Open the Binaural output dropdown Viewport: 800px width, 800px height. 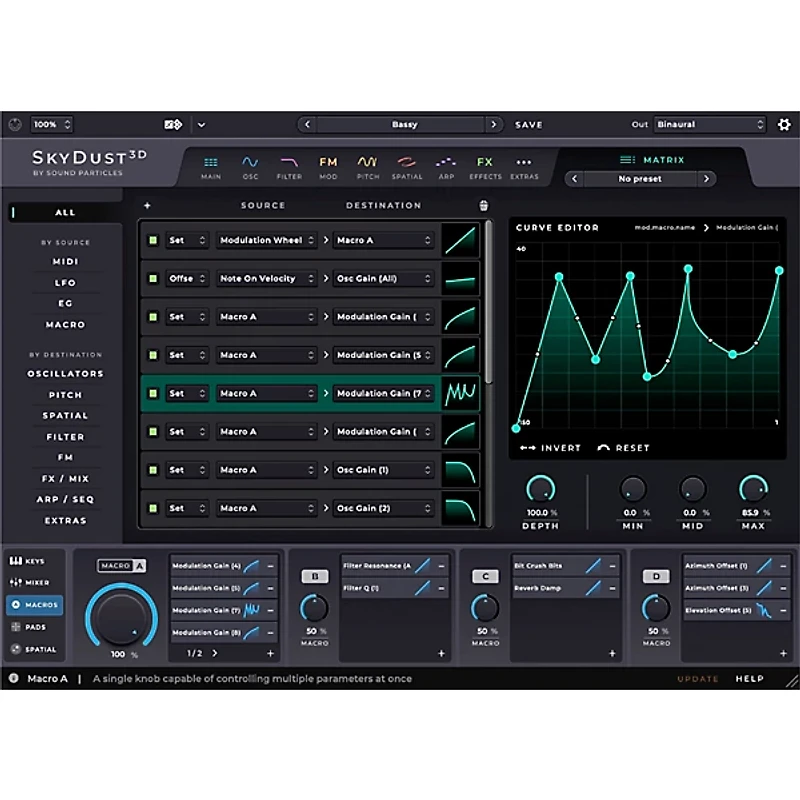[x=710, y=124]
